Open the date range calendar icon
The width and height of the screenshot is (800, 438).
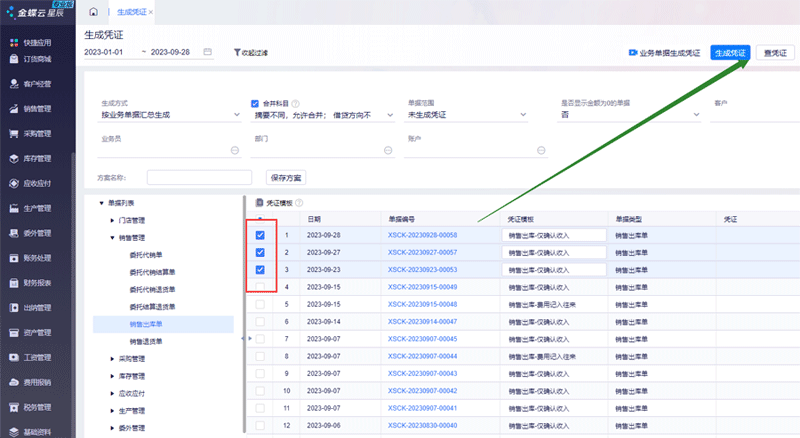click(x=208, y=52)
